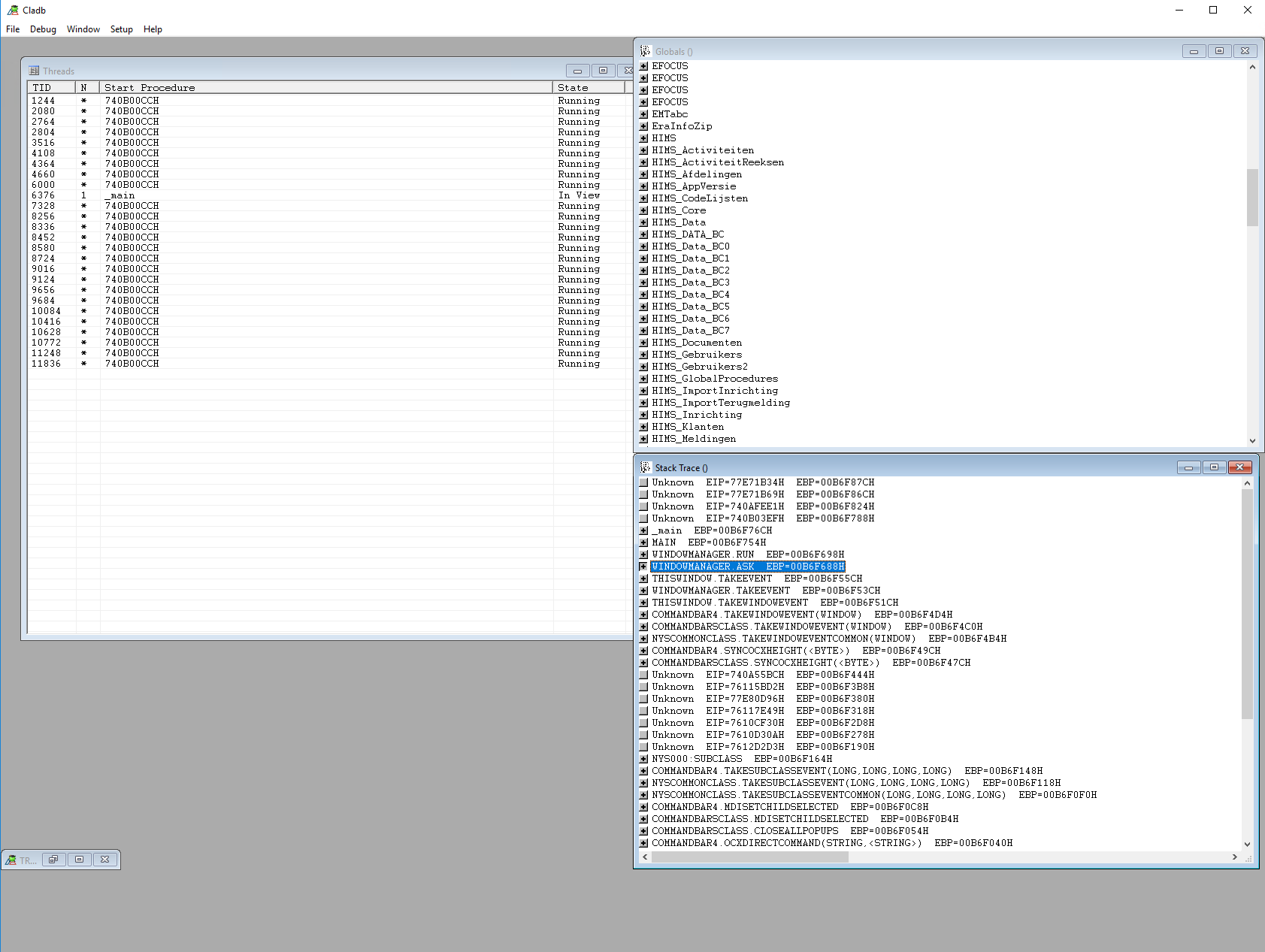Click the Stack Trace window title icon
Viewport: 1265px width, 952px height.
[x=645, y=467]
